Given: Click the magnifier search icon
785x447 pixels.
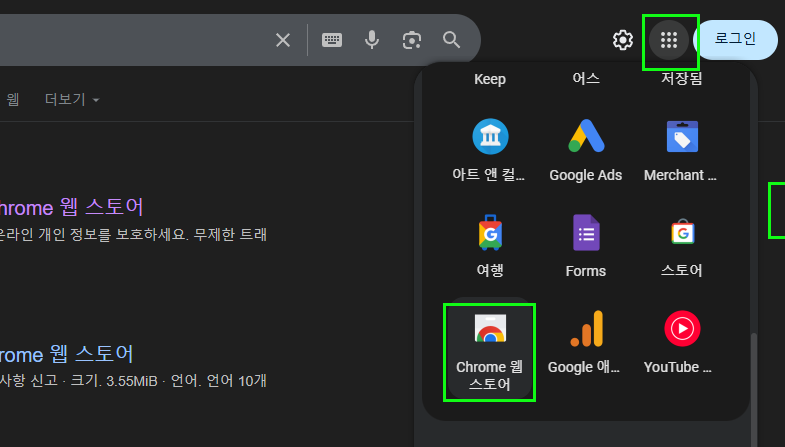Looking at the screenshot, I should [451, 40].
